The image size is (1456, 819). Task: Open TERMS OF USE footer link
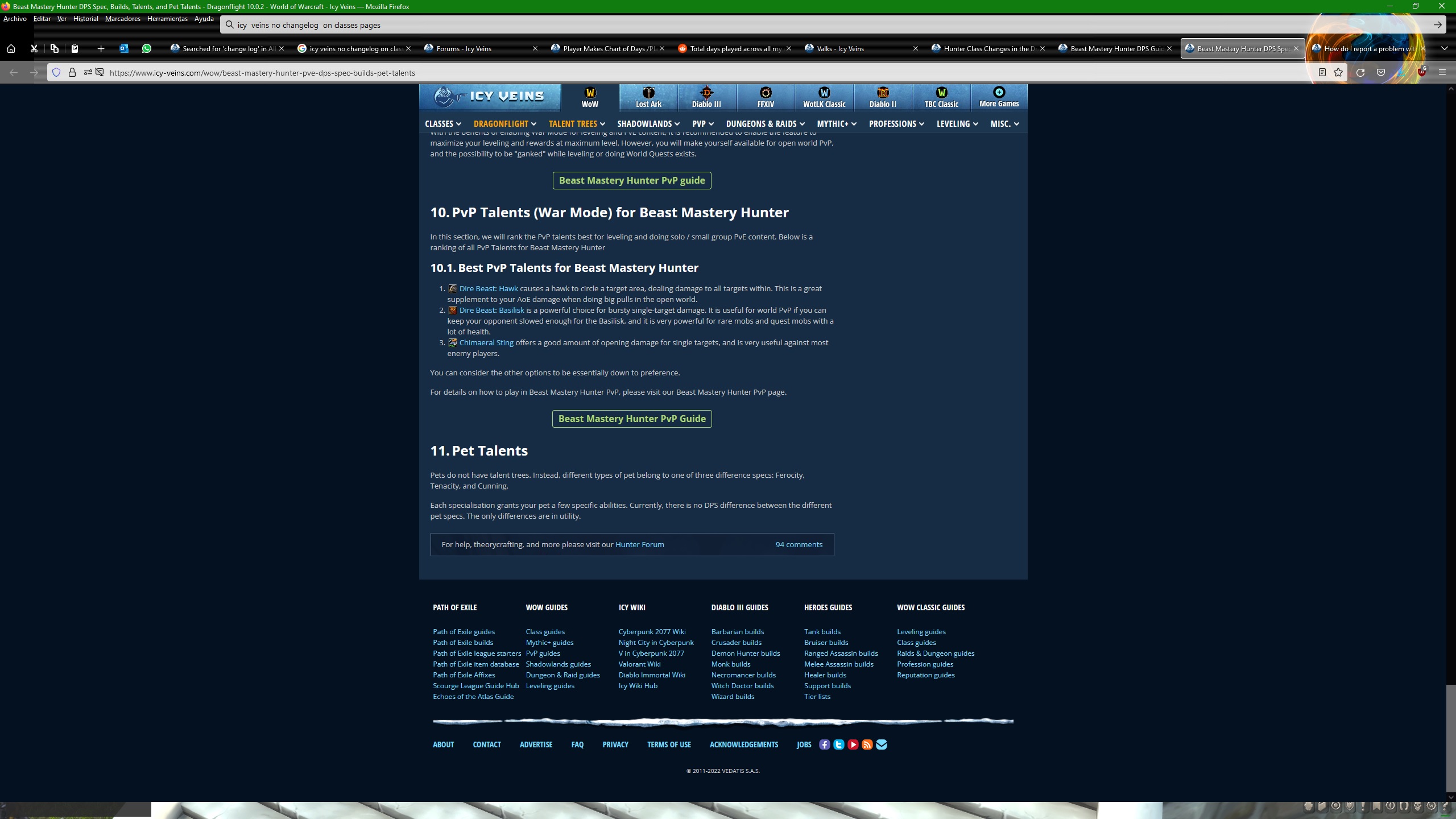(x=669, y=744)
